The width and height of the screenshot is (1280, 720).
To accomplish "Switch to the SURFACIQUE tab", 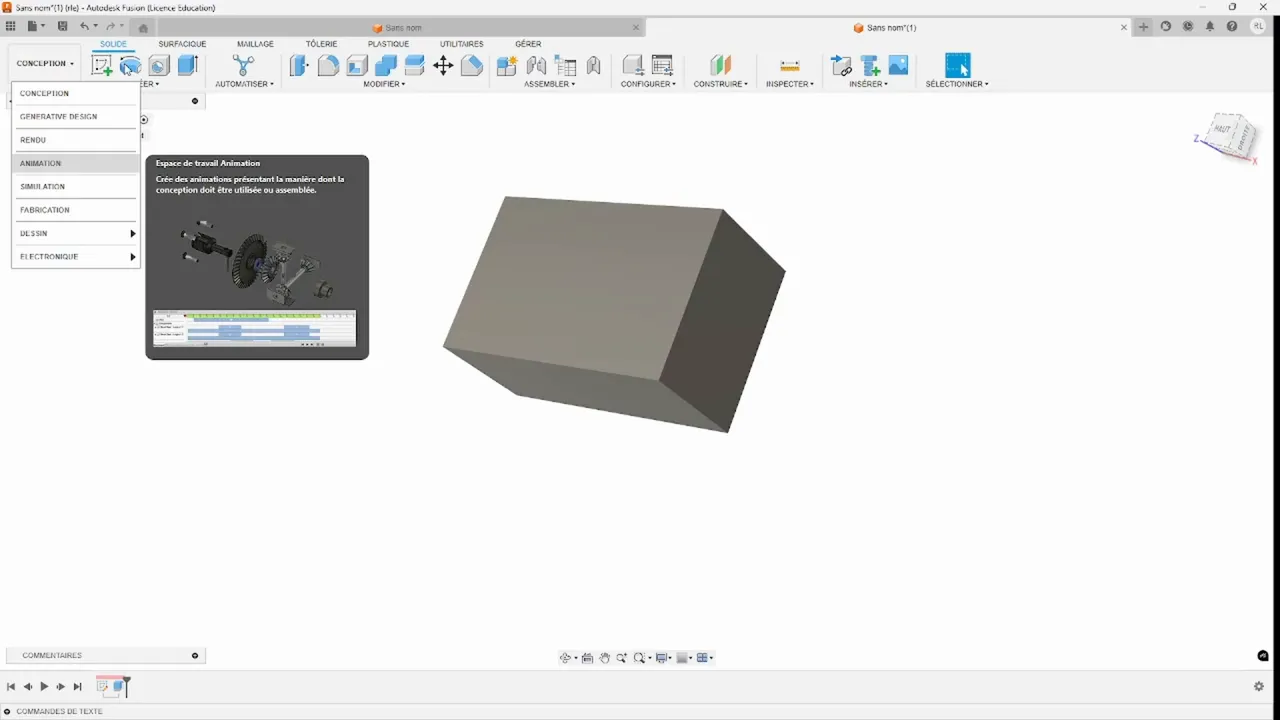I will [x=182, y=44].
